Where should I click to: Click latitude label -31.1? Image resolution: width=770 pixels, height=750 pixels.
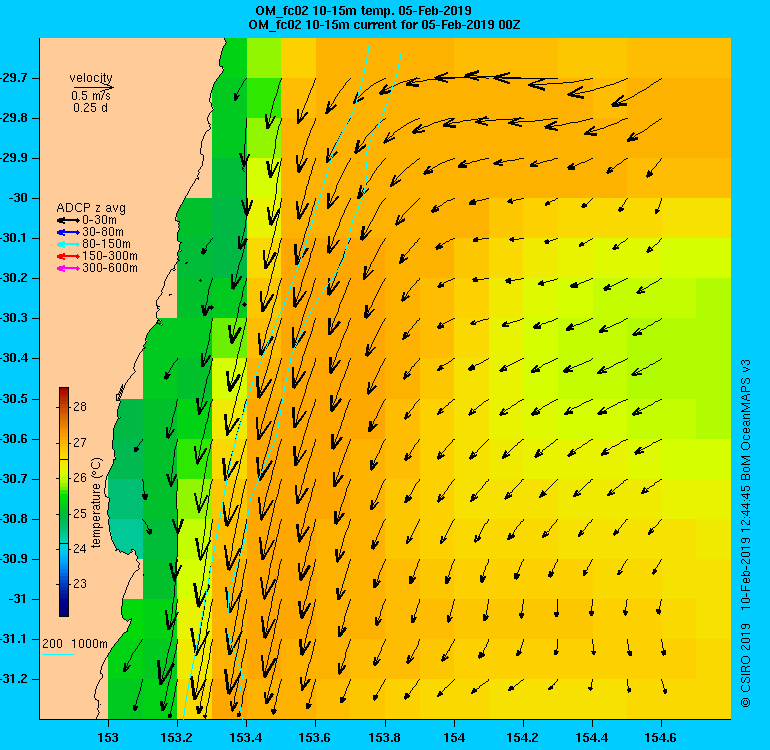click(14, 639)
